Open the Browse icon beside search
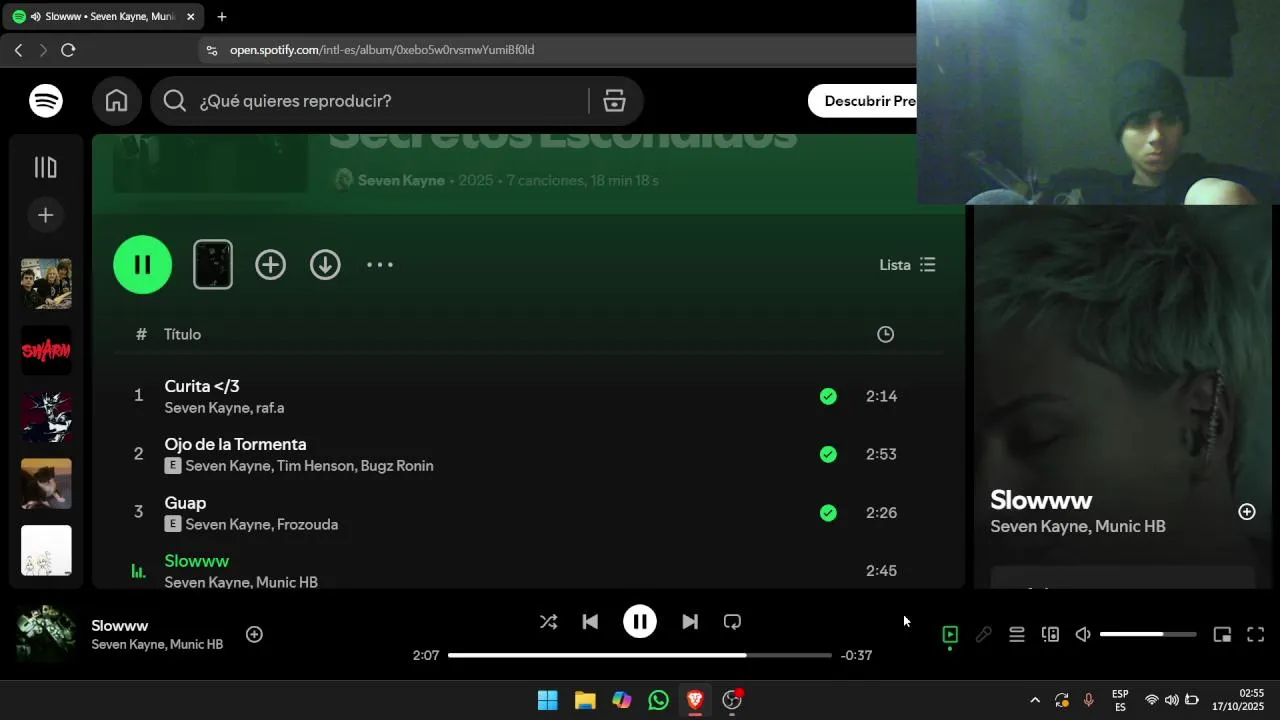The width and height of the screenshot is (1280, 720). [614, 101]
